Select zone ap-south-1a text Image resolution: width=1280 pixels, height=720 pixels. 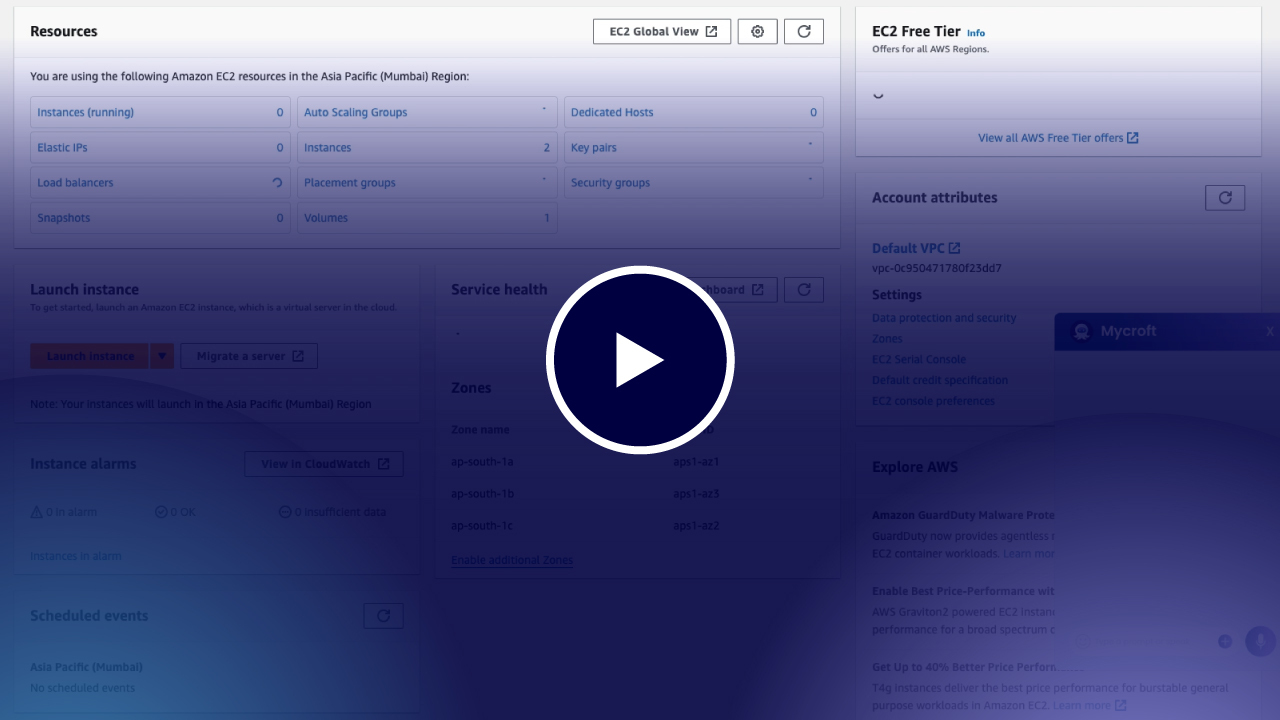(x=482, y=462)
